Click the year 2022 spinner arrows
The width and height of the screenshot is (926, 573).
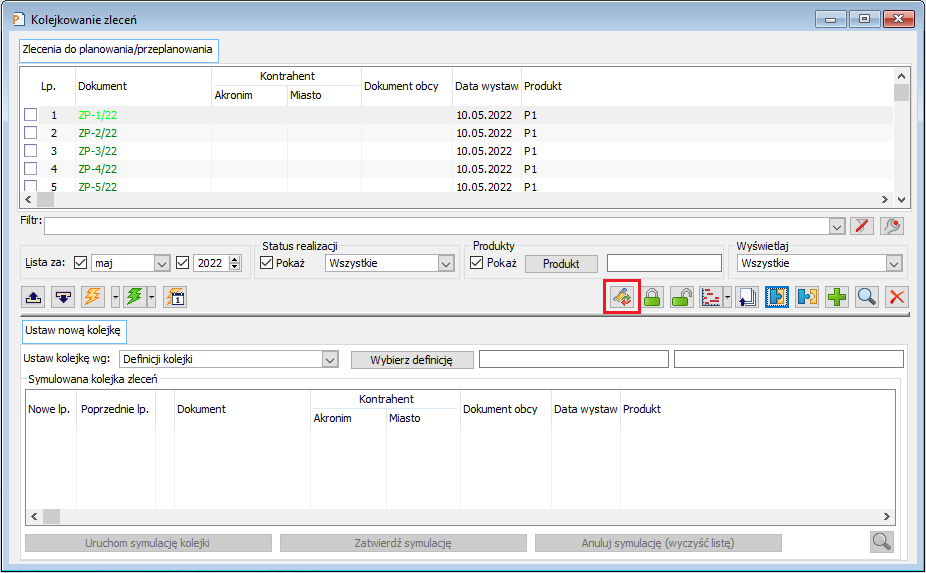(235, 263)
